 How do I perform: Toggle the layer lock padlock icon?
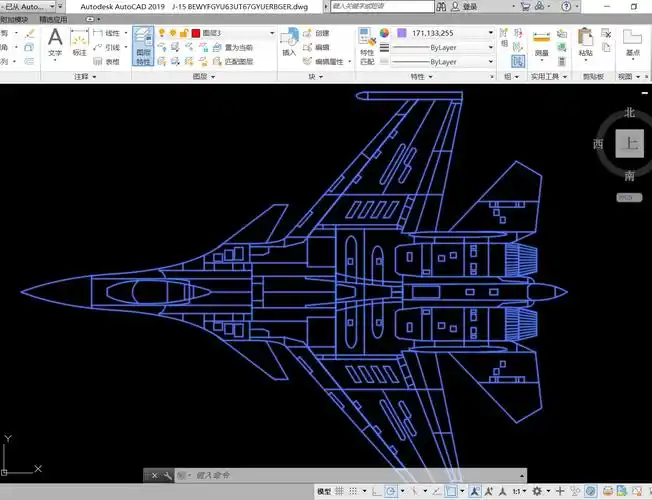(x=184, y=33)
